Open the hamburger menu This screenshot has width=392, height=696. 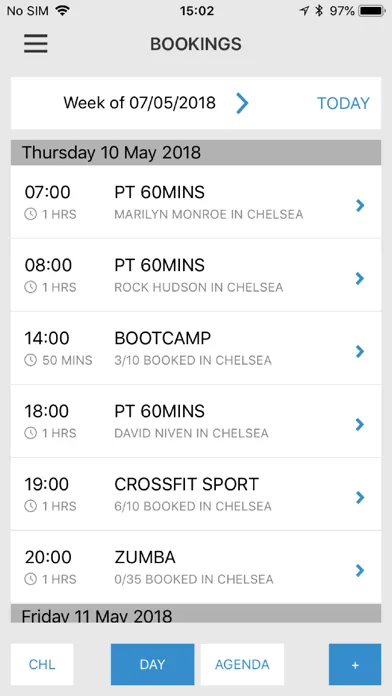(36, 44)
